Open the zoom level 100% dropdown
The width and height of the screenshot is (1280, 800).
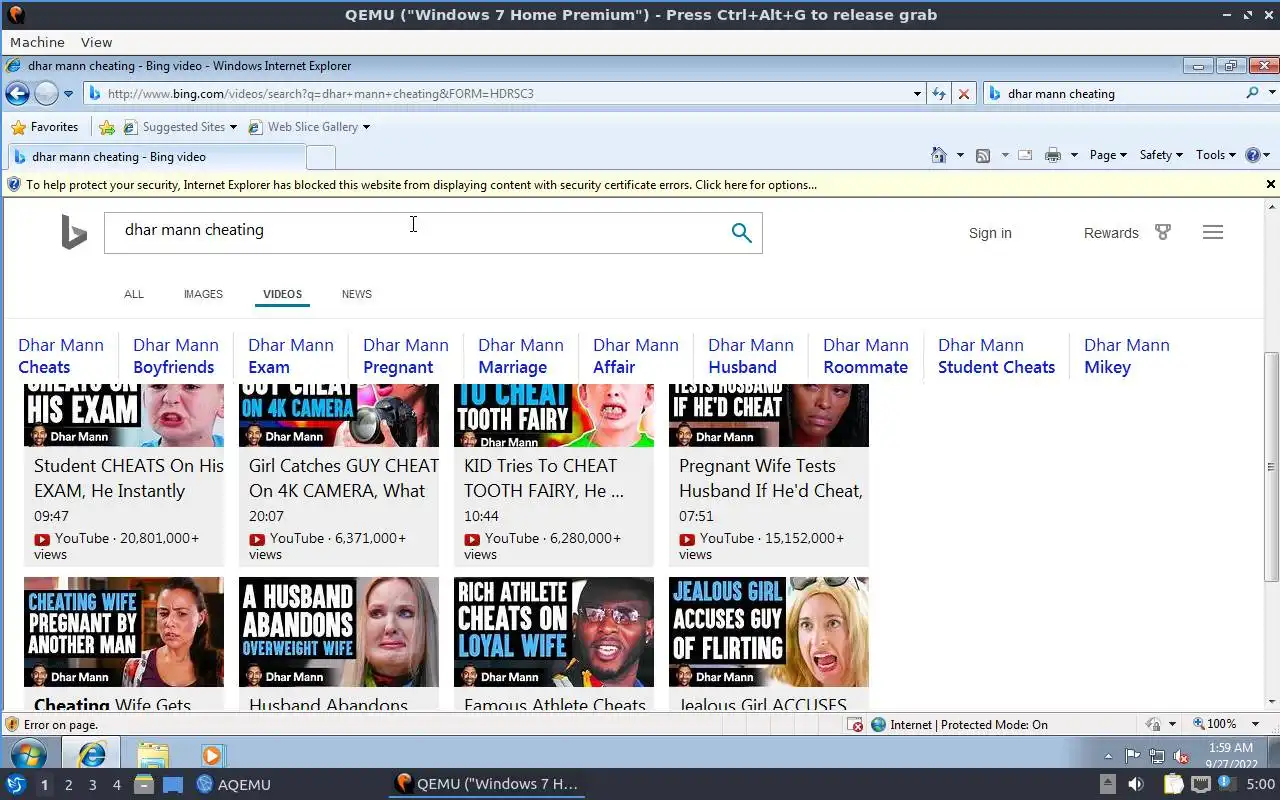[x=1255, y=724]
